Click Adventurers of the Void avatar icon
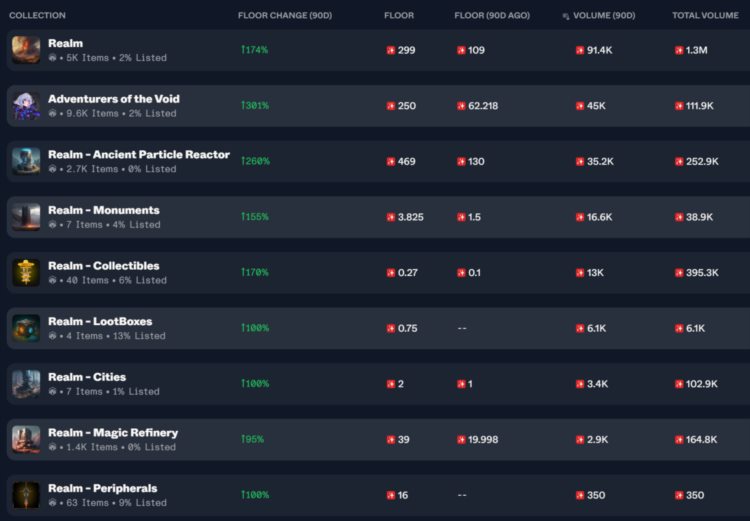The width and height of the screenshot is (750, 521). click(x=26, y=105)
